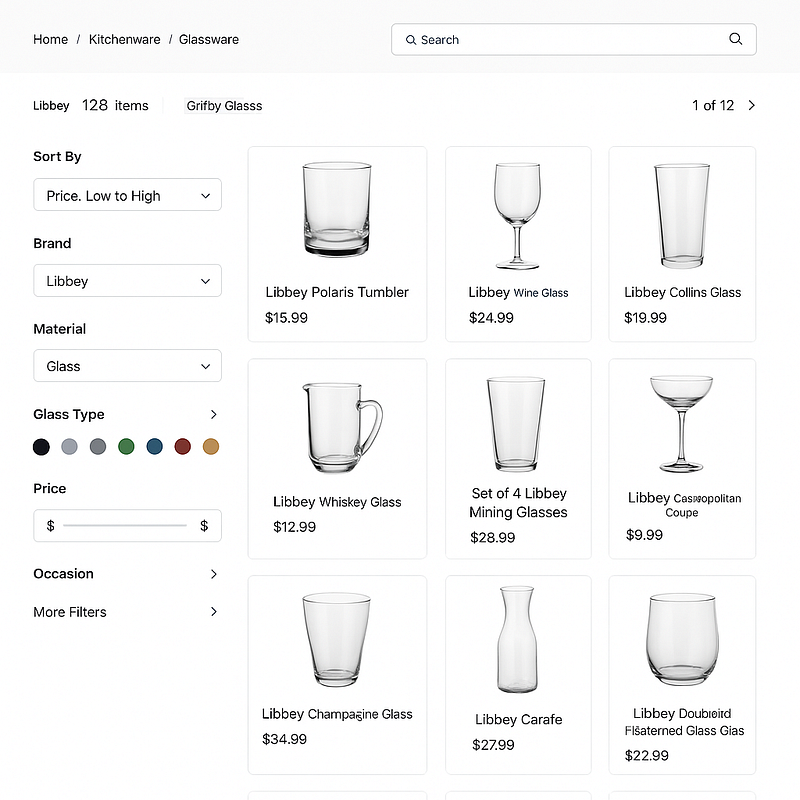Click the $34.99 price text

coord(284,739)
